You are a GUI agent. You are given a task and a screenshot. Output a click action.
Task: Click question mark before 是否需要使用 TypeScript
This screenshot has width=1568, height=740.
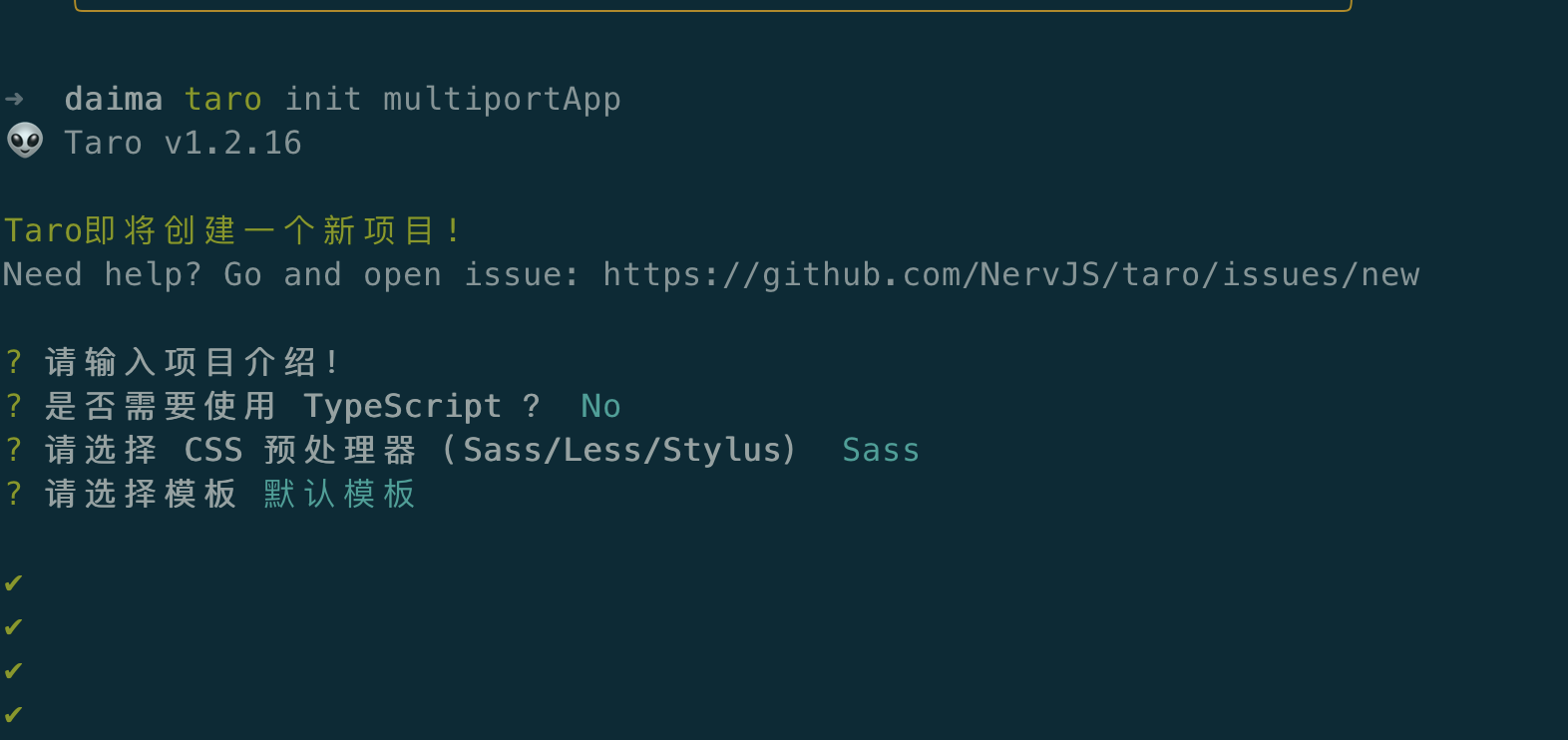click(13, 406)
